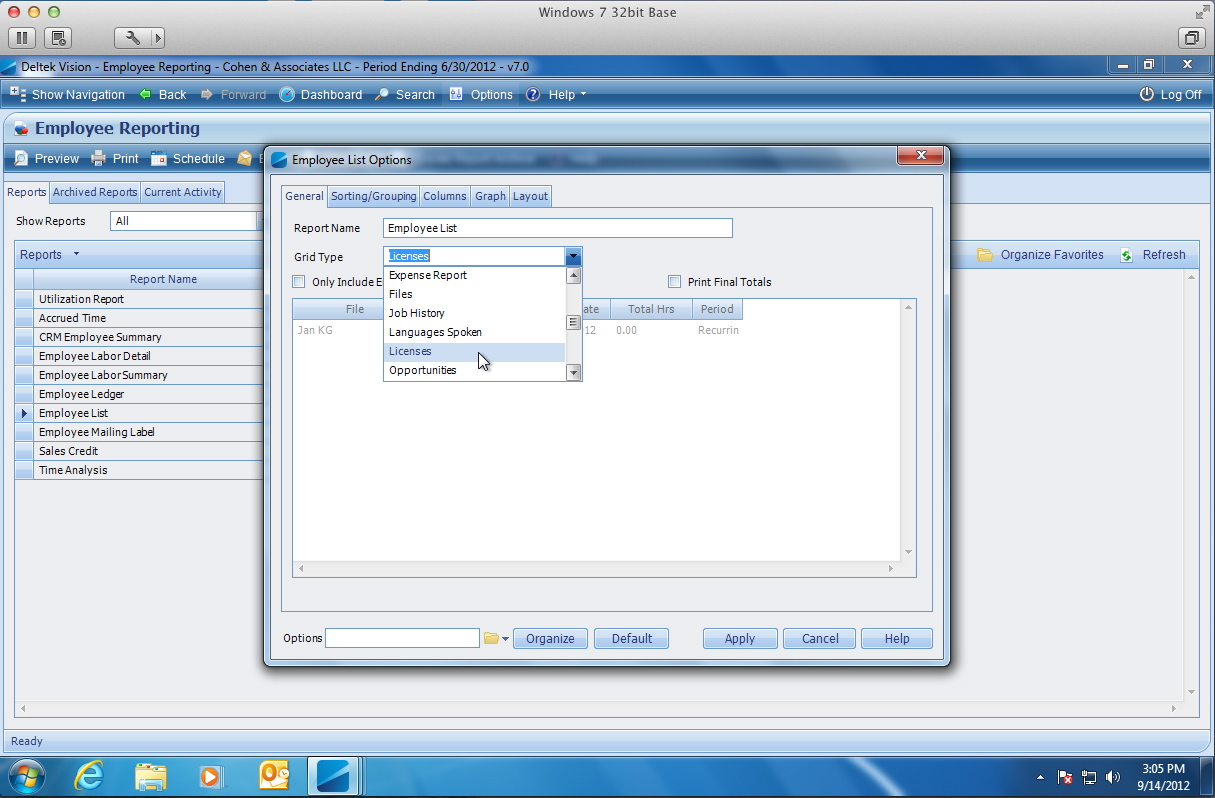Screen dimensions: 1215x798
Task: Switch to the Sorting/Grouping tab
Action: click(x=373, y=196)
